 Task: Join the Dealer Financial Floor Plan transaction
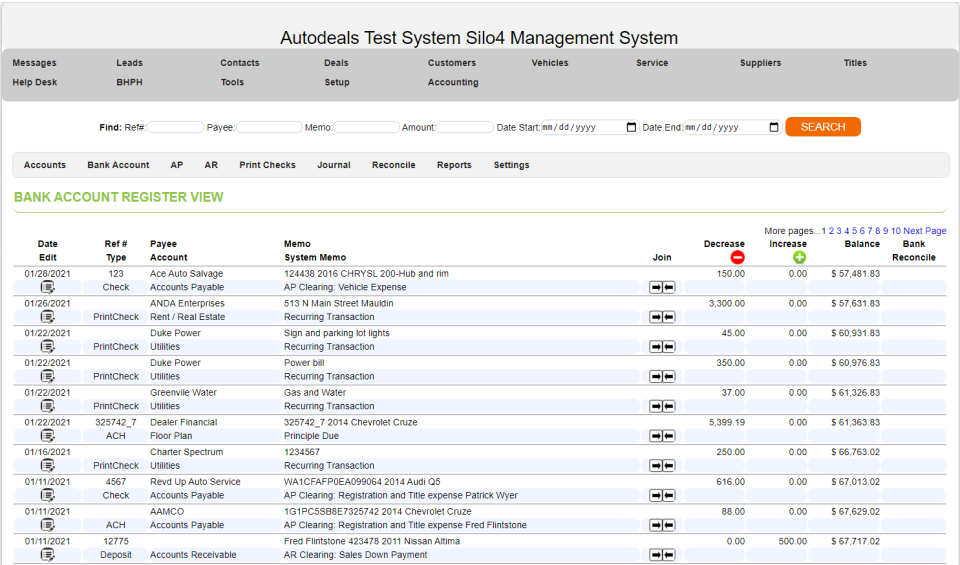pyautogui.click(x=662, y=436)
